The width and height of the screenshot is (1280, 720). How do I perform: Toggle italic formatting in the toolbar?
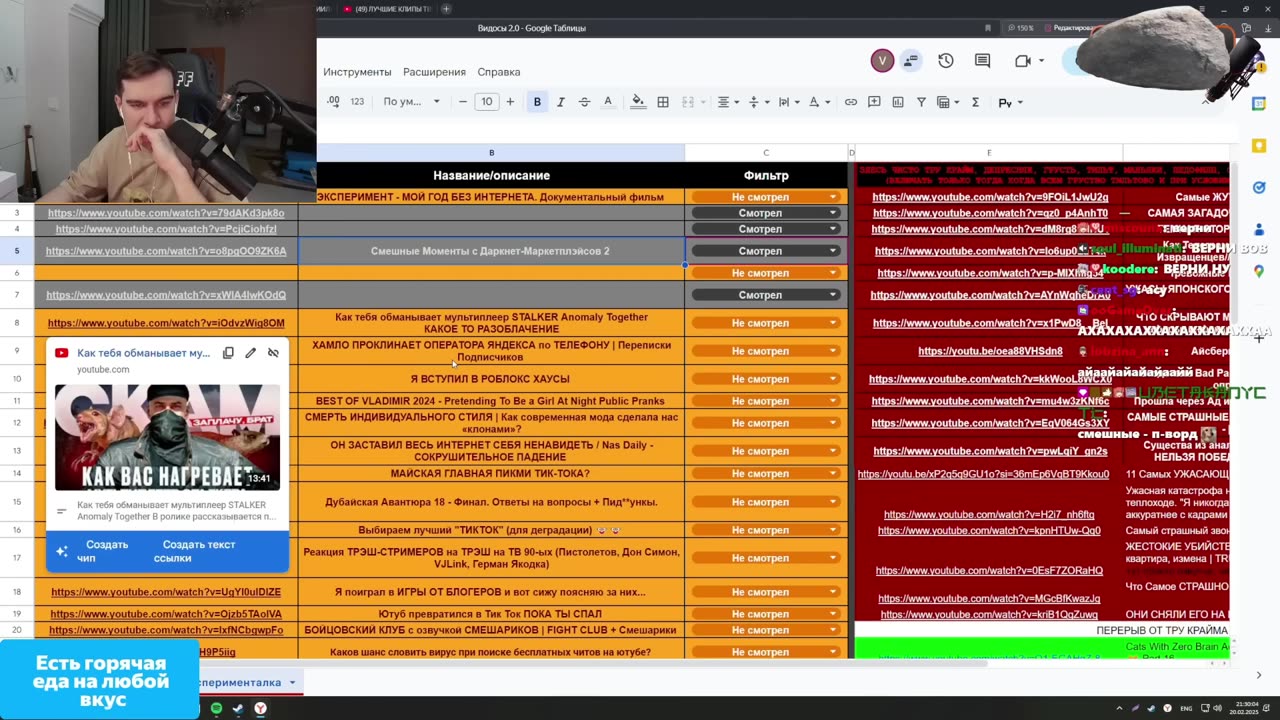[560, 102]
